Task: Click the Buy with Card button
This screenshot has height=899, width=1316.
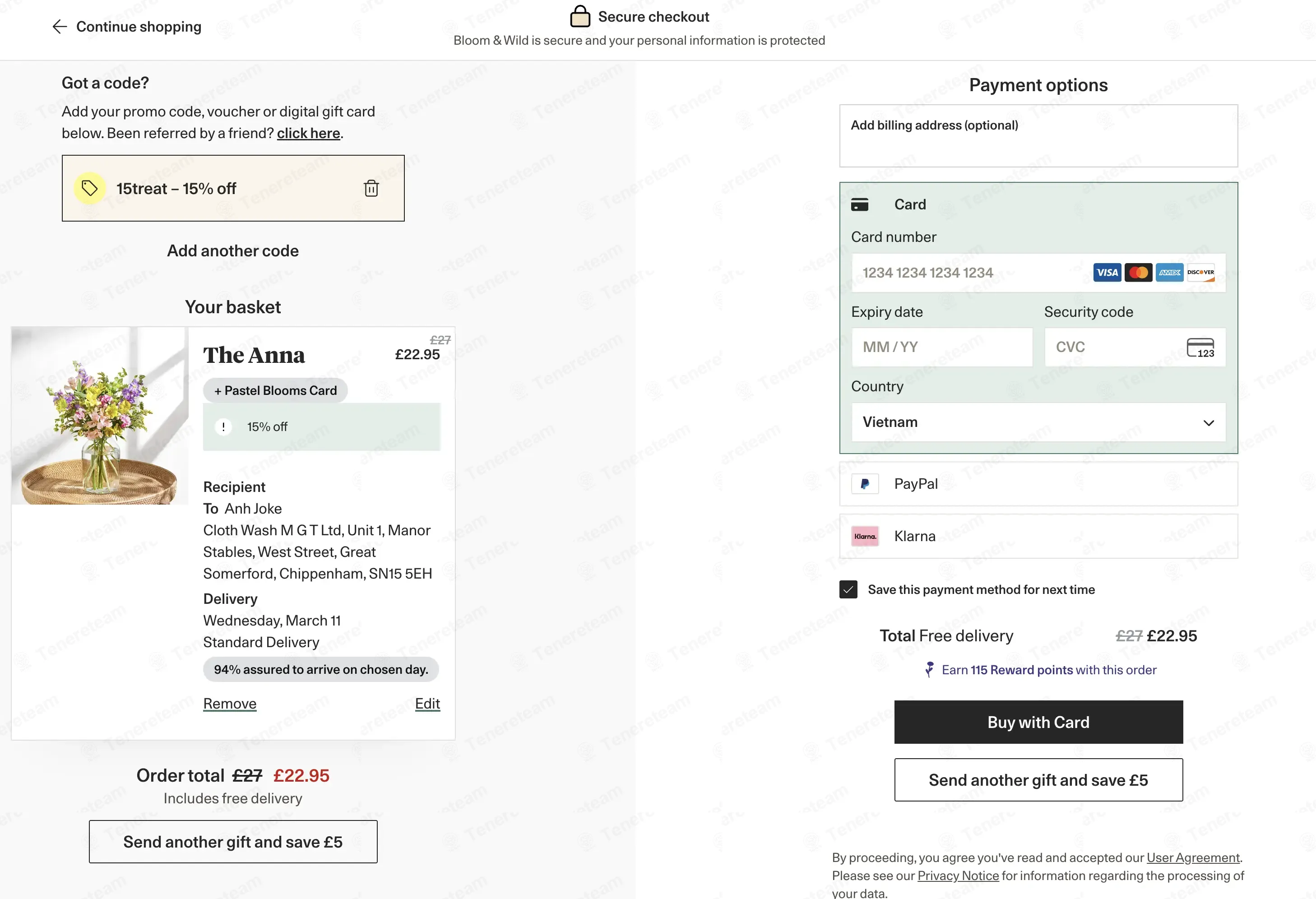Action: (x=1038, y=722)
